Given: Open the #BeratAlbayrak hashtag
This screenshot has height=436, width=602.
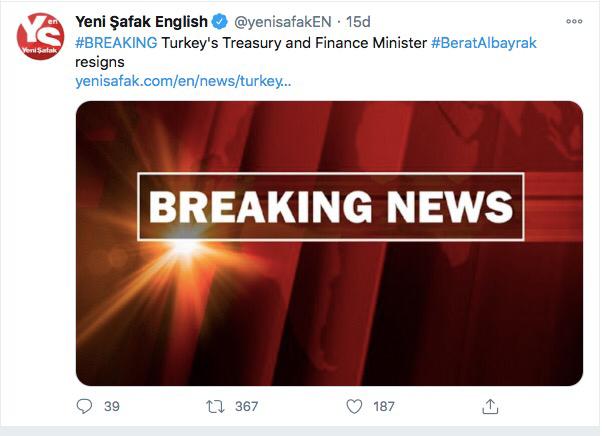Looking at the screenshot, I should pyautogui.click(x=486, y=43).
